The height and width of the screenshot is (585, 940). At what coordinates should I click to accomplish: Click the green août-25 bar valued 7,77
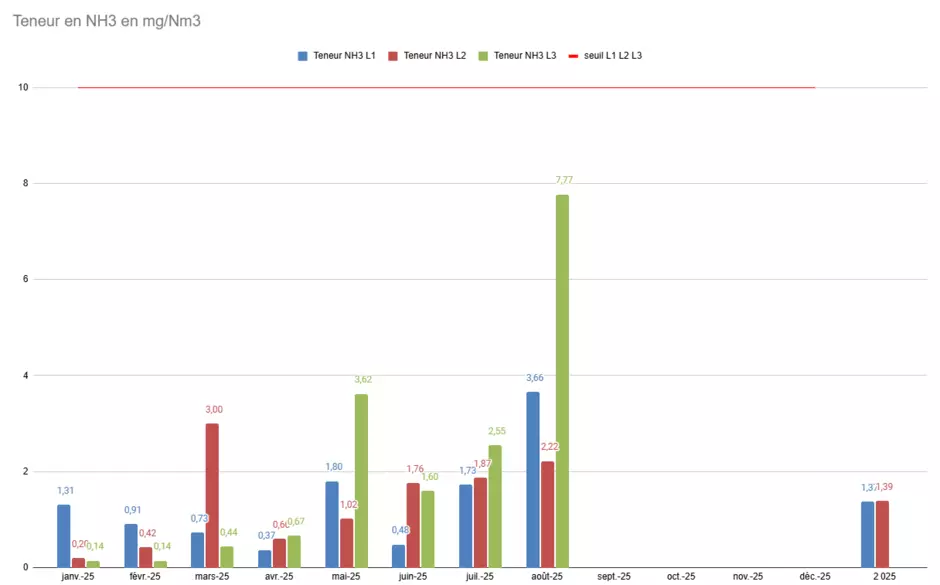562,380
